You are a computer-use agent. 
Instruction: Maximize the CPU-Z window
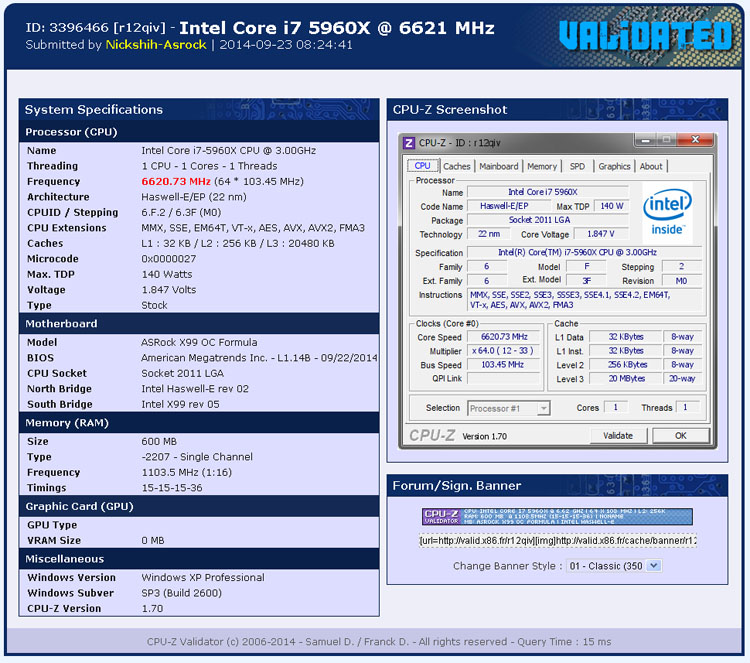point(666,142)
